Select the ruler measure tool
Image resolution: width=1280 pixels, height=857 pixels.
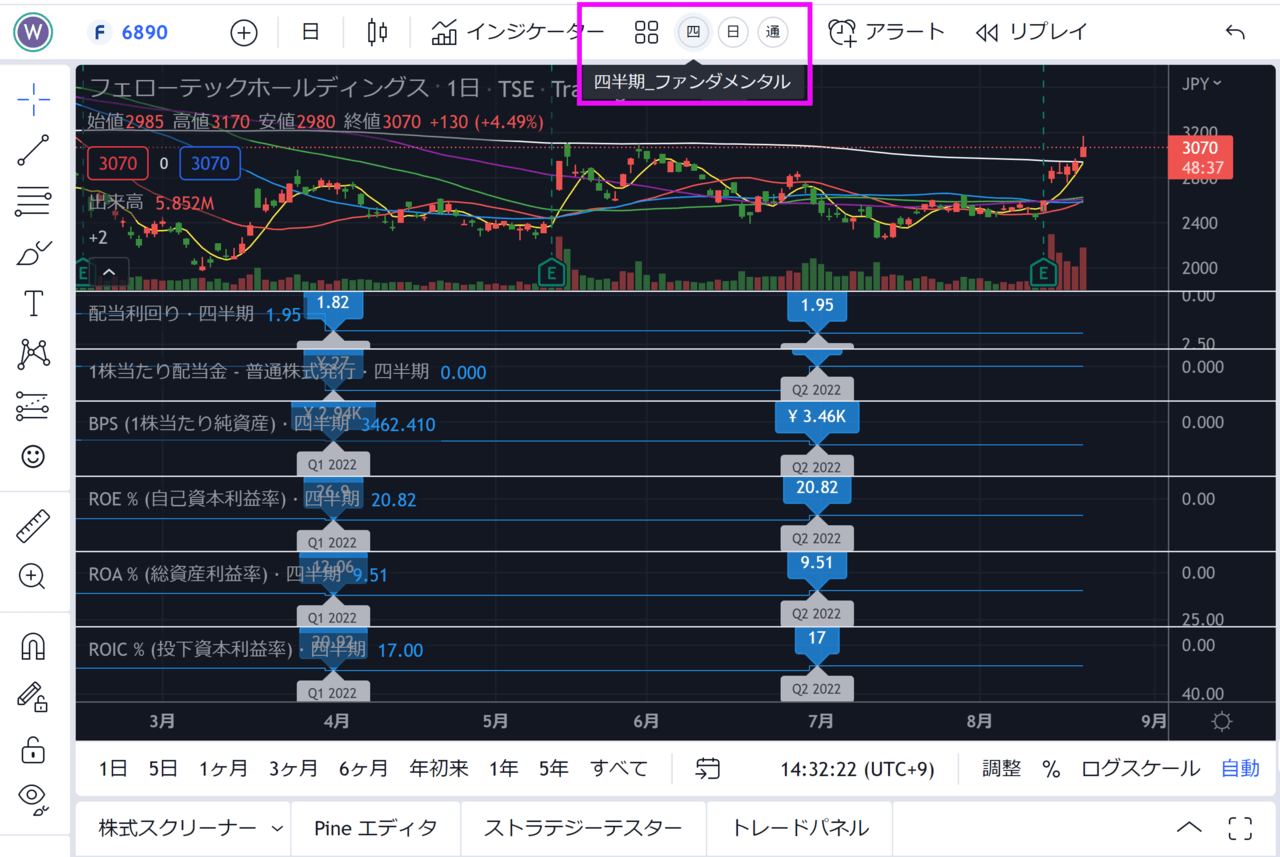[33, 526]
